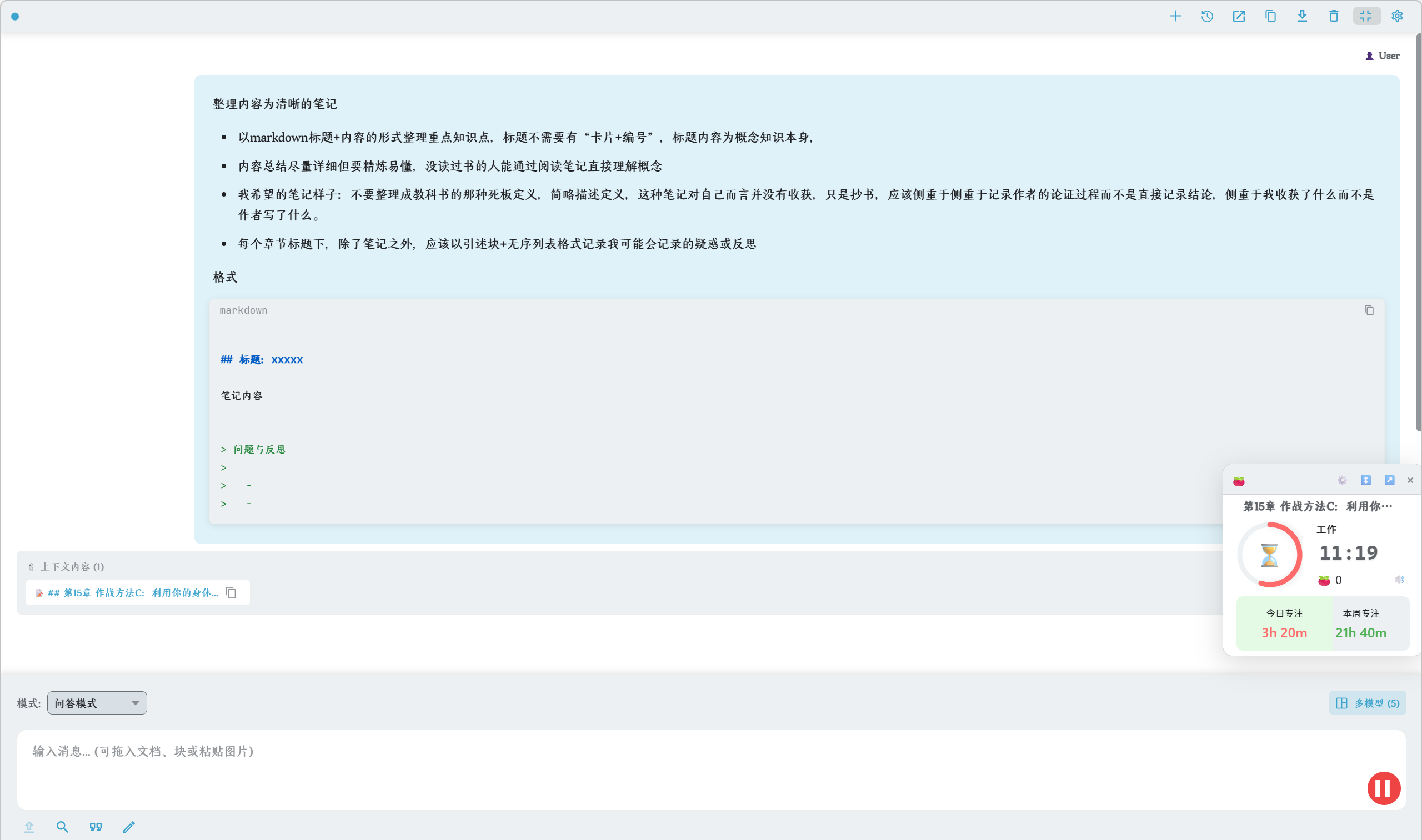This screenshot has height=840, width=1422.
Task: Mute the pomodoro timer sound
Action: tap(1399, 580)
